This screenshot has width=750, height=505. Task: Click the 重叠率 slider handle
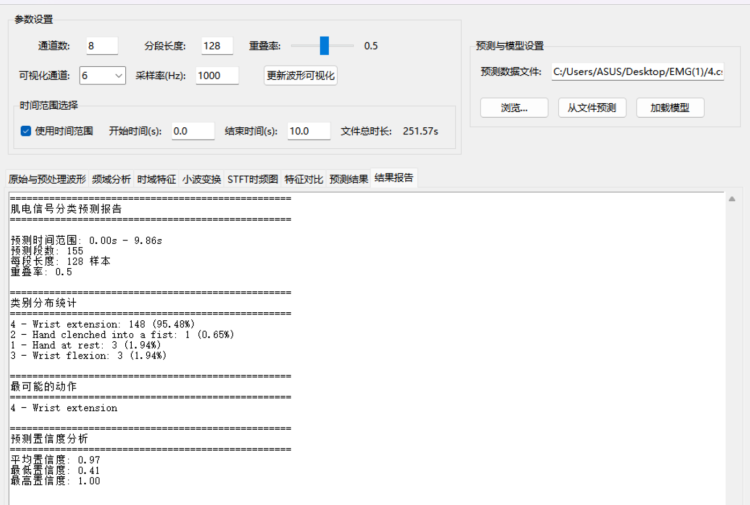[324, 45]
